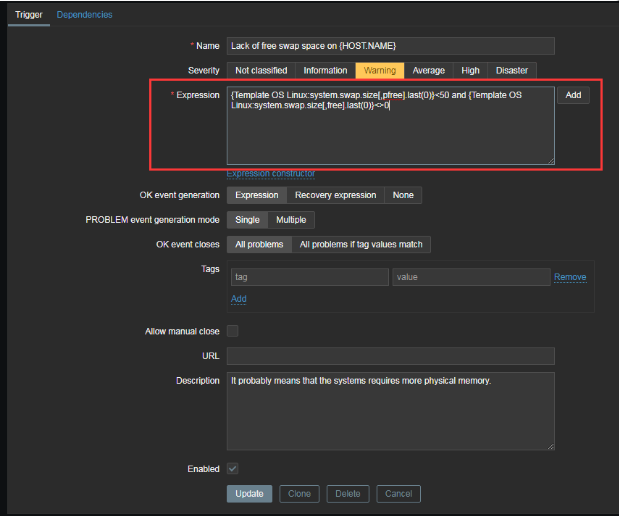Viewport: 619px width, 516px height.
Task: Set OK event generation to None
Action: [403, 195]
